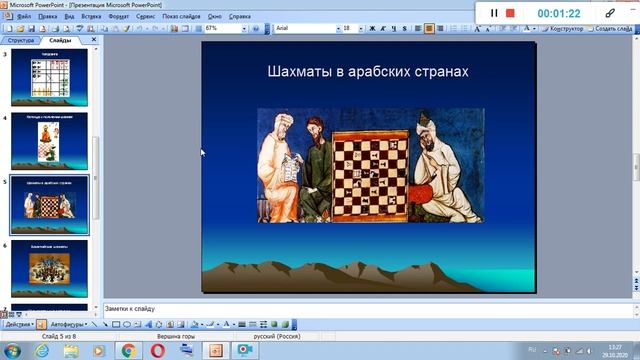
Task: Open the Вид menu
Action: tap(69, 16)
